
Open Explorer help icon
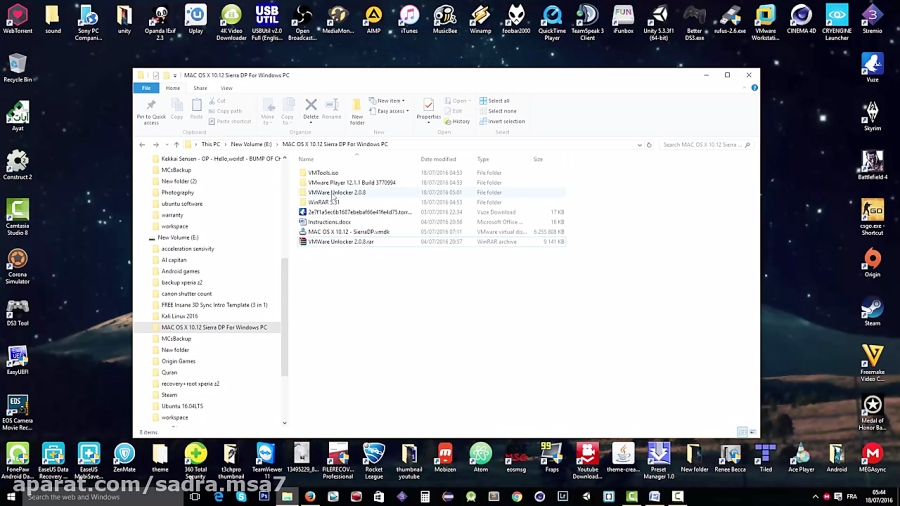point(754,88)
